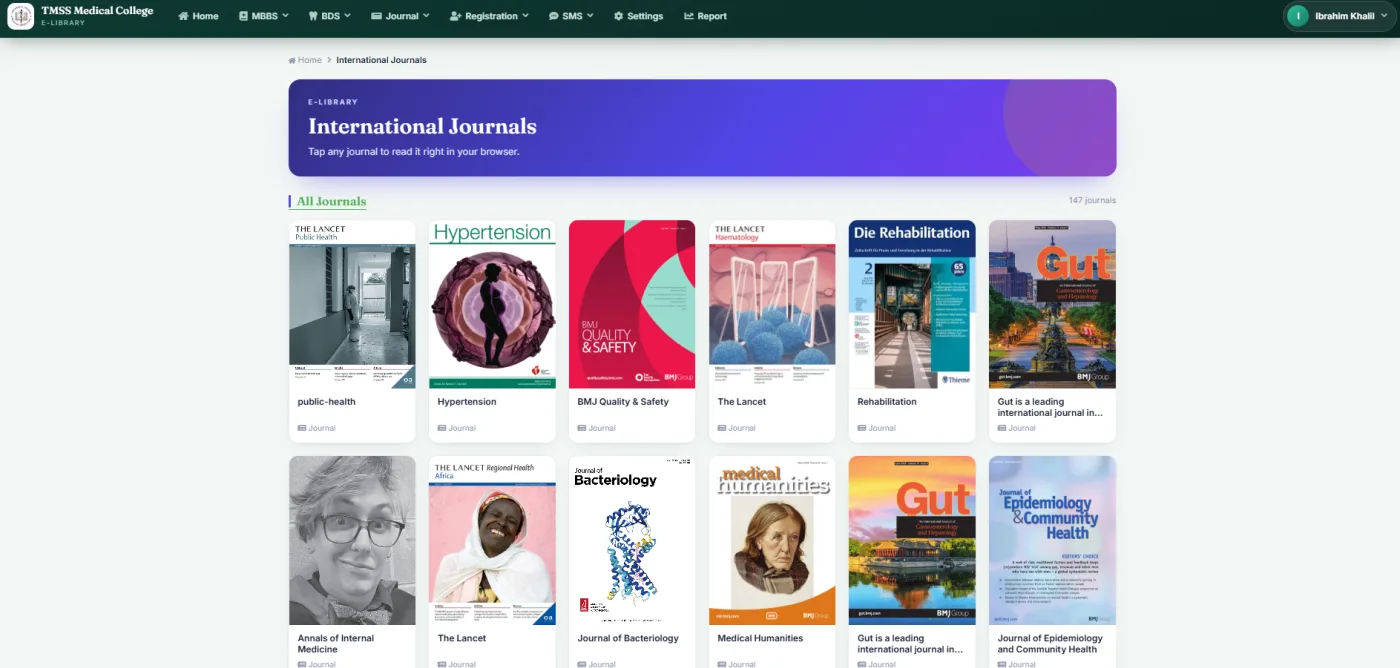Screen dimensions: 1400x668
Task: Open Medical Humanities title link
Action: pos(760,638)
